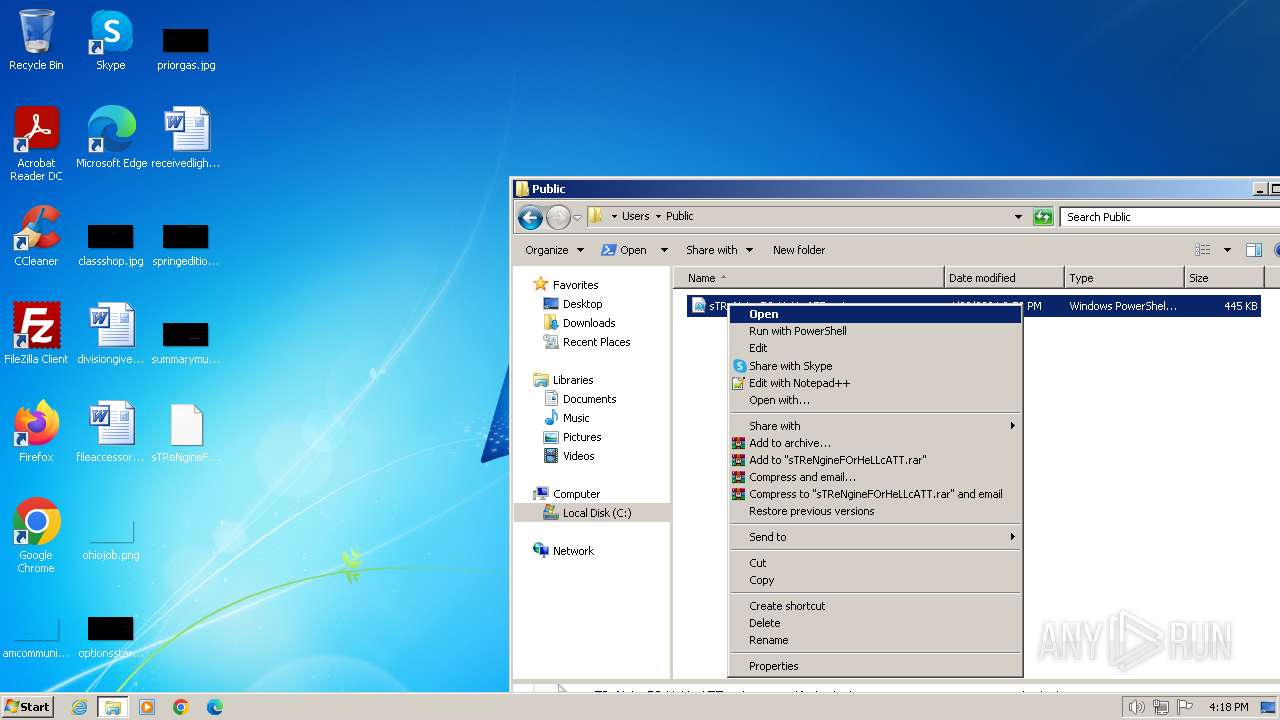Choose Compress and email...
Image resolution: width=1280 pixels, height=720 pixels.
pos(875,477)
